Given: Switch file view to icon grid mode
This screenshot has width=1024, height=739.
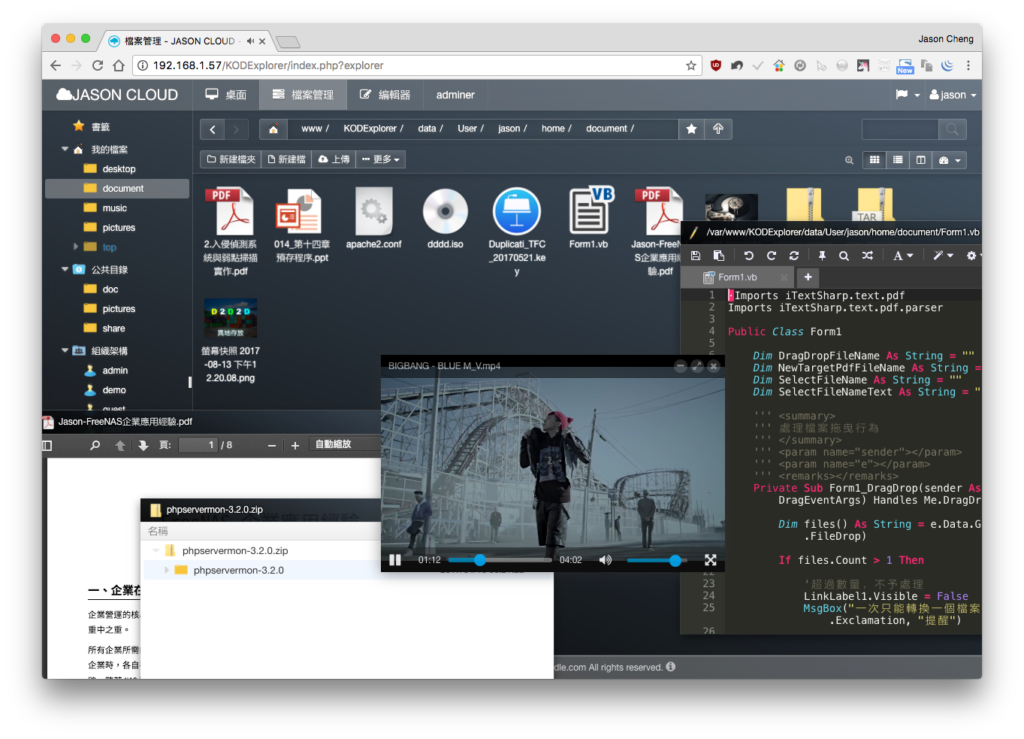Looking at the screenshot, I should 874,160.
